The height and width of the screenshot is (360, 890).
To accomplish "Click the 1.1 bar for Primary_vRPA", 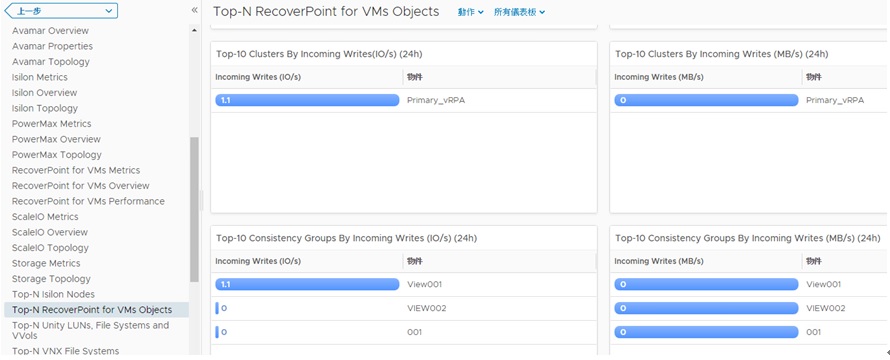I will click(307, 101).
